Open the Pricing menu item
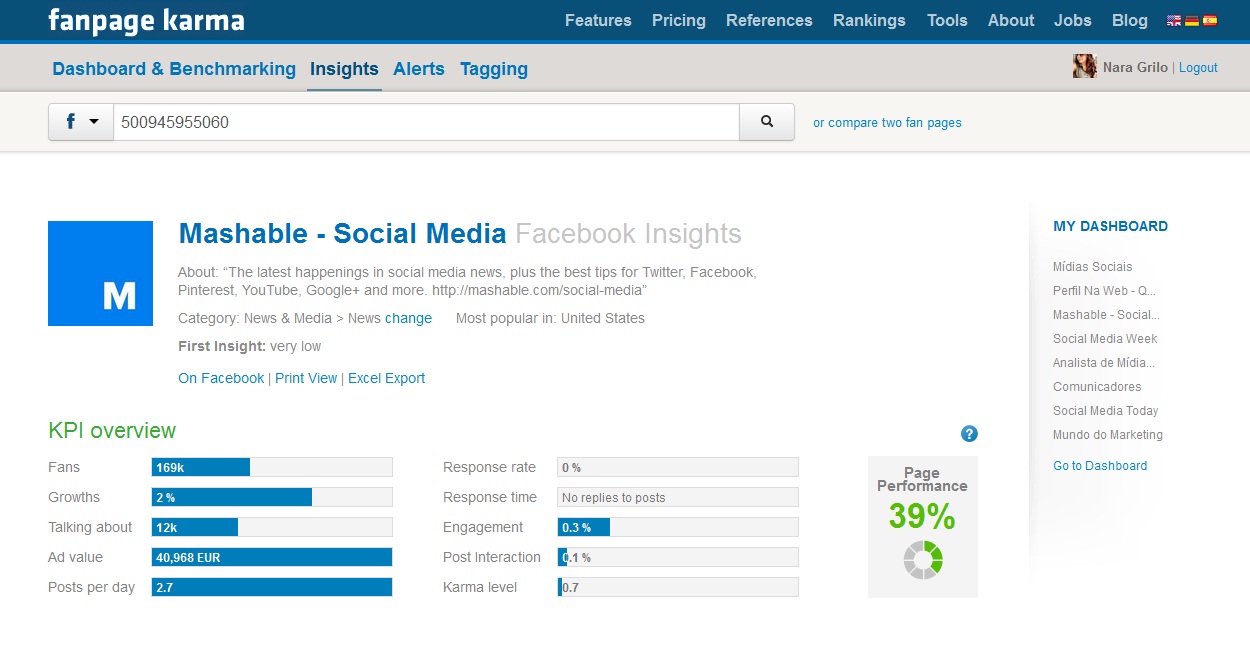Screen dimensions: 1250x646 tap(679, 20)
